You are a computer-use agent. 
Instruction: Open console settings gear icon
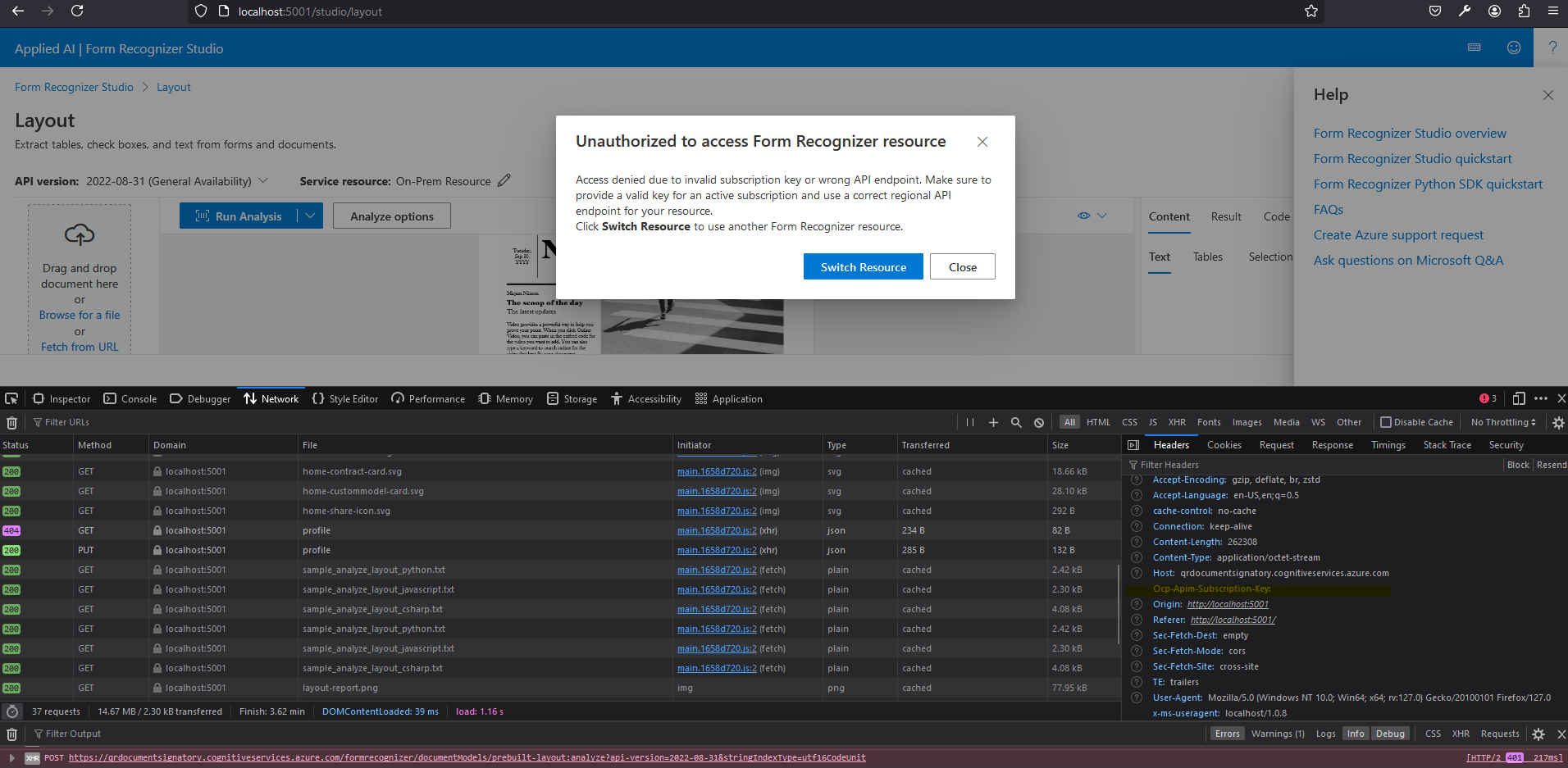point(1538,734)
